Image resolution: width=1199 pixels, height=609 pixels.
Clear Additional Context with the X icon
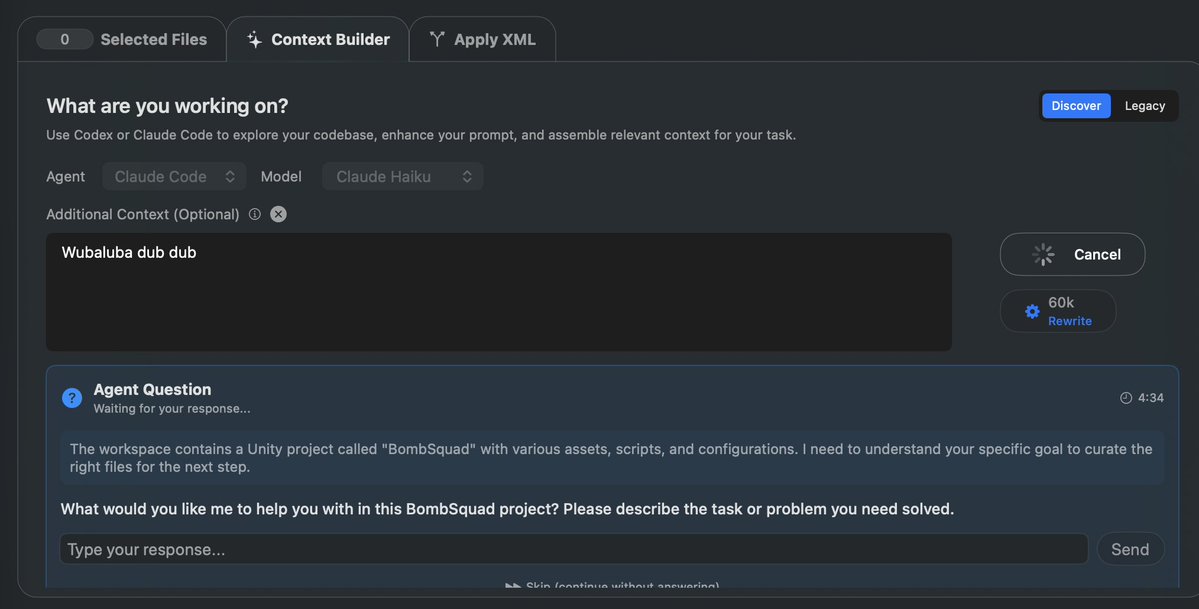278,214
